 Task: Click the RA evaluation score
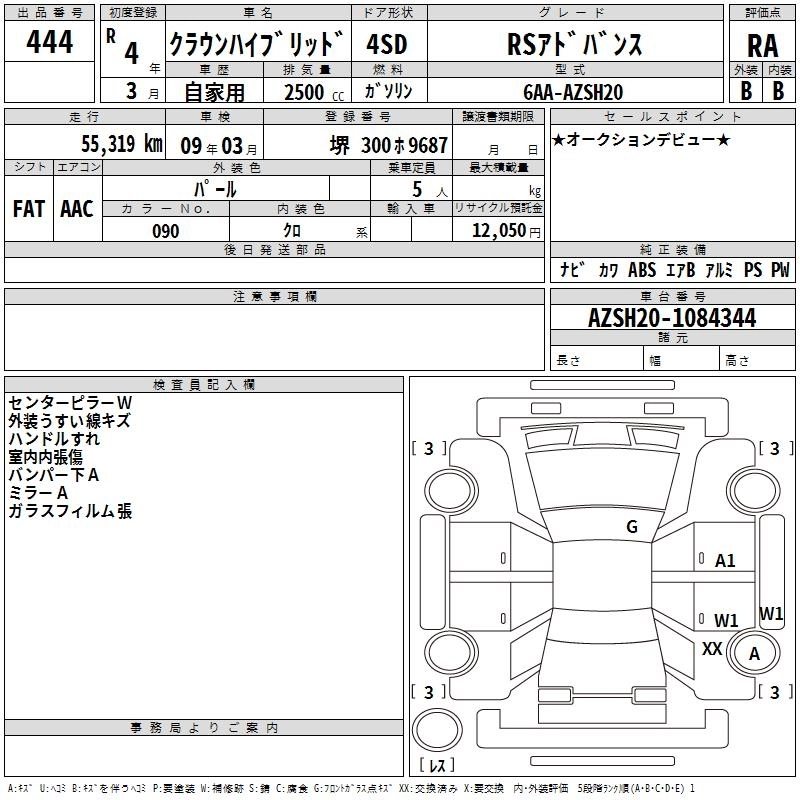[762, 44]
